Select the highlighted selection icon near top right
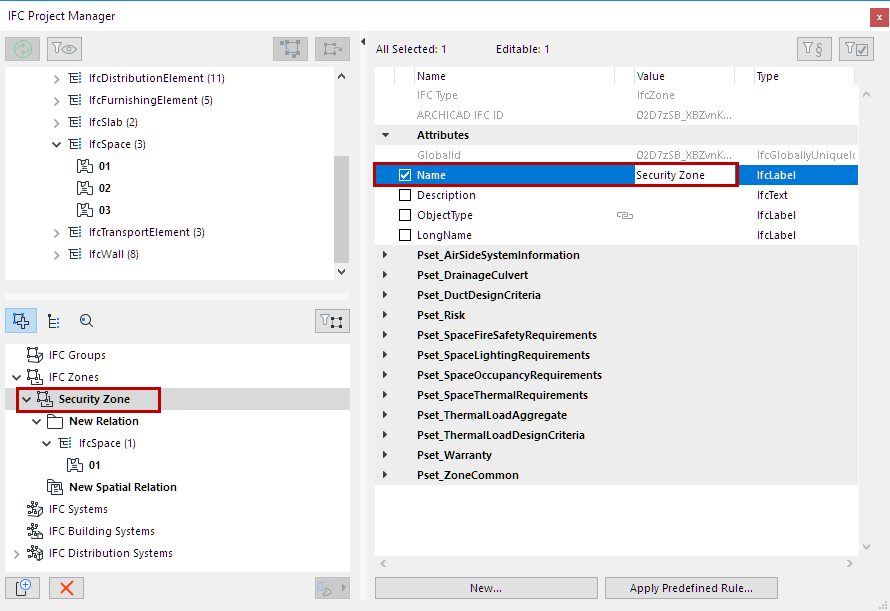This screenshot has width=890, height=611. (290, 47)
